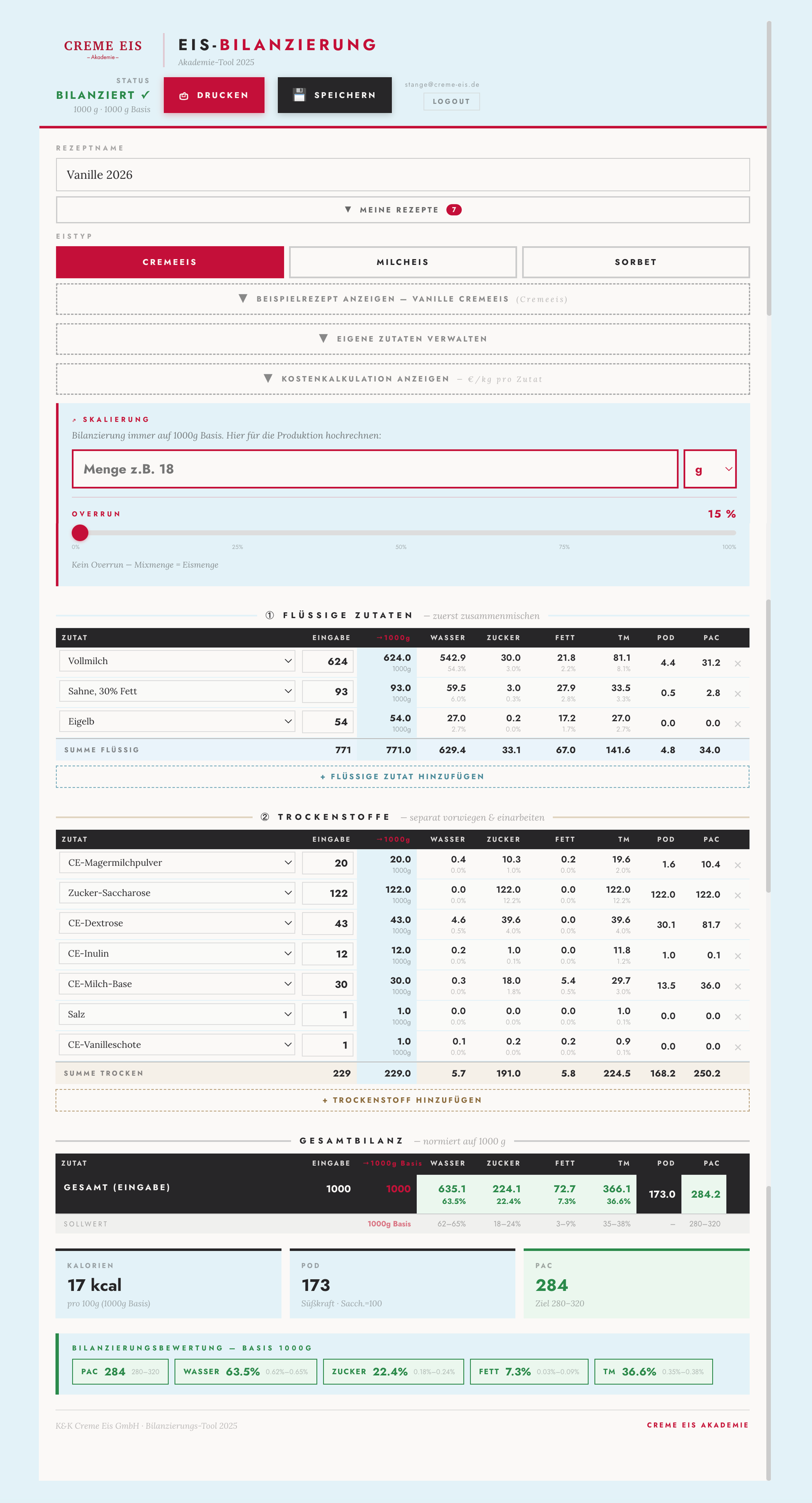Switch ice type to Sorbet

point(635,262)
